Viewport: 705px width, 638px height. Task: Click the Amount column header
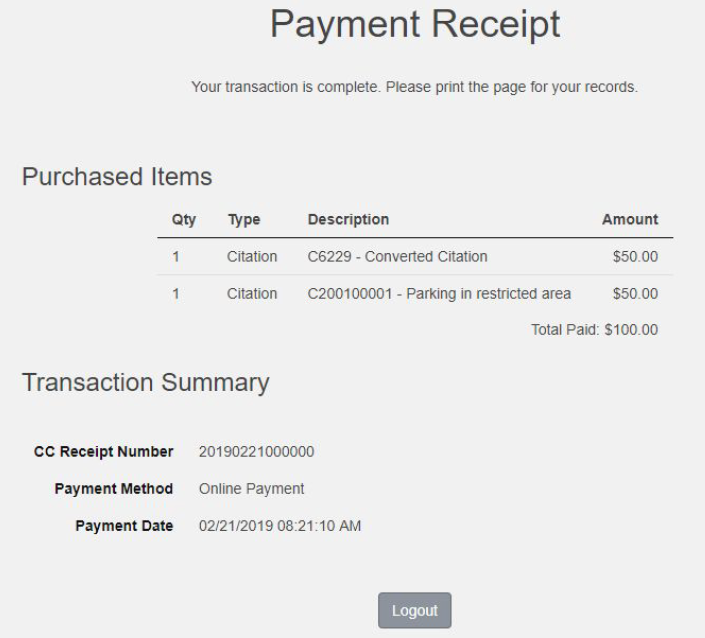click(629, 219)
